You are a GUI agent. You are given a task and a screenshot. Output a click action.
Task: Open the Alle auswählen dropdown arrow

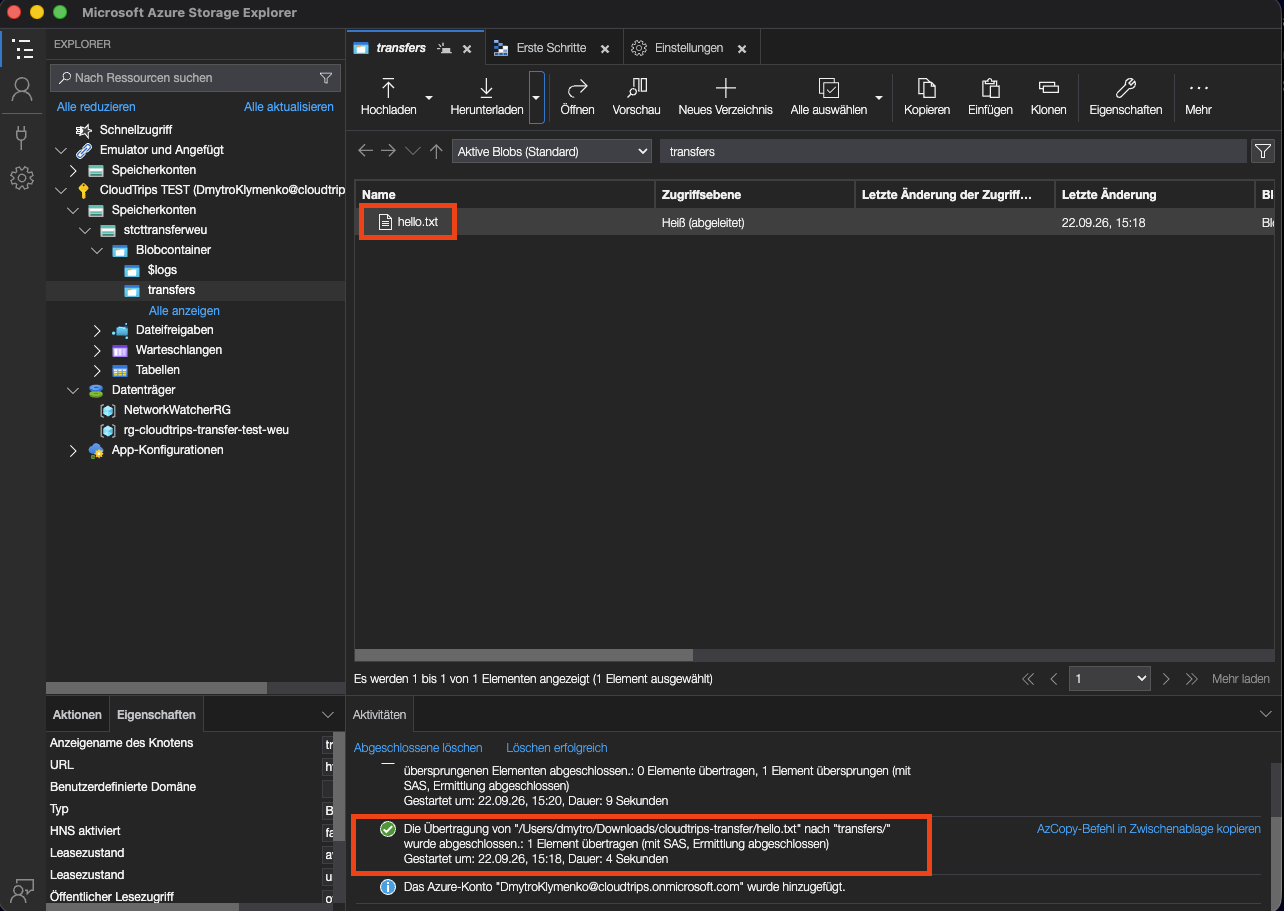pos(879,98)
